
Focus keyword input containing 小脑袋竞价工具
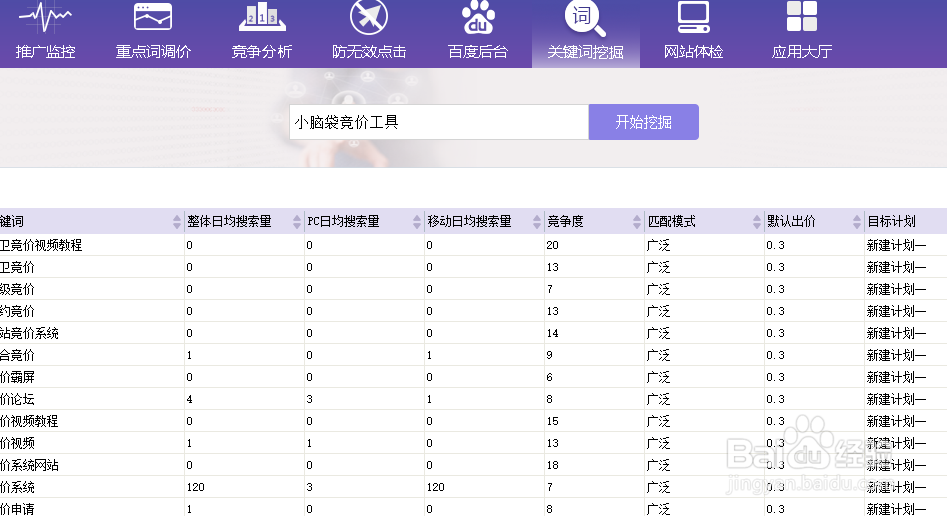[x=439, y=122]
